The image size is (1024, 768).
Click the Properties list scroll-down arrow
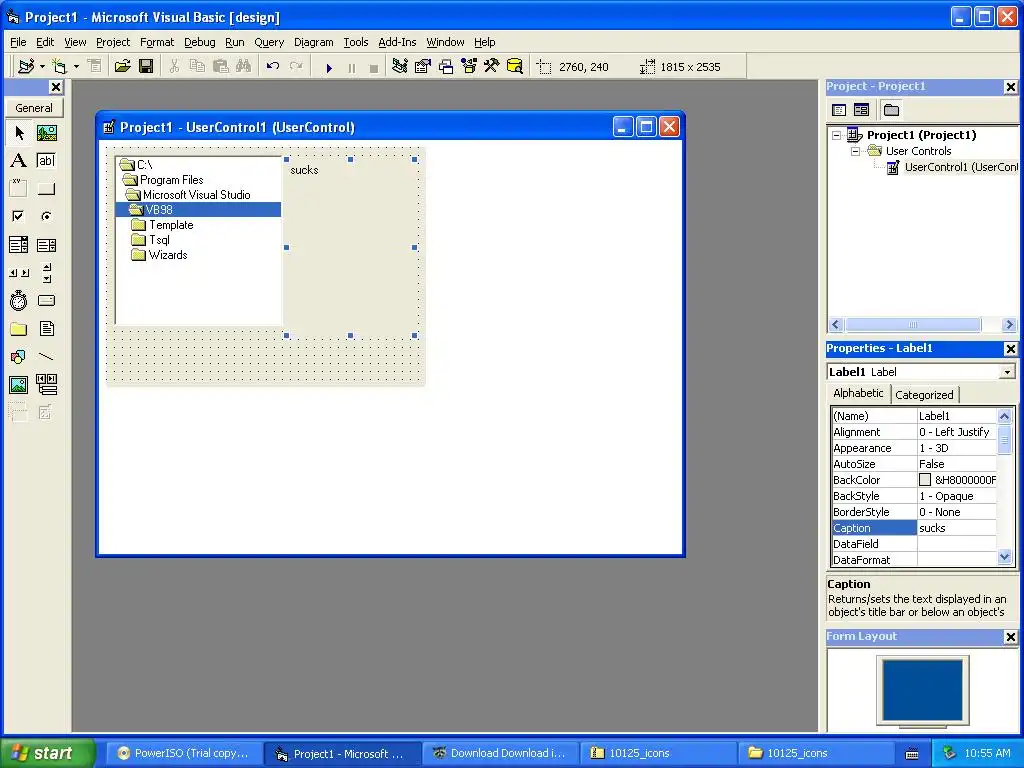tap(1004, 557)
